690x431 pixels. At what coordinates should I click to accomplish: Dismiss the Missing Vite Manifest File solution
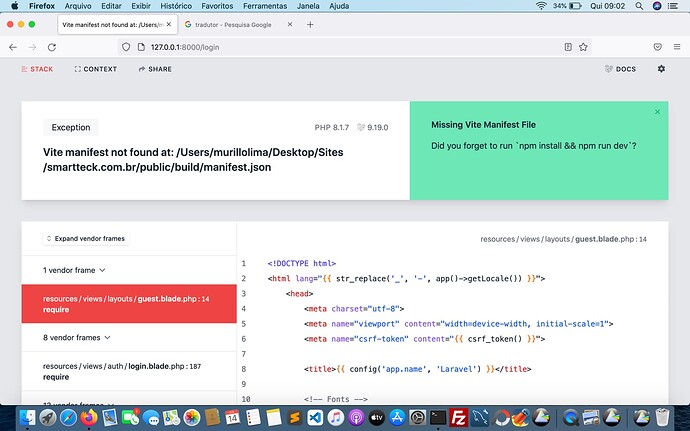(657, 112)
